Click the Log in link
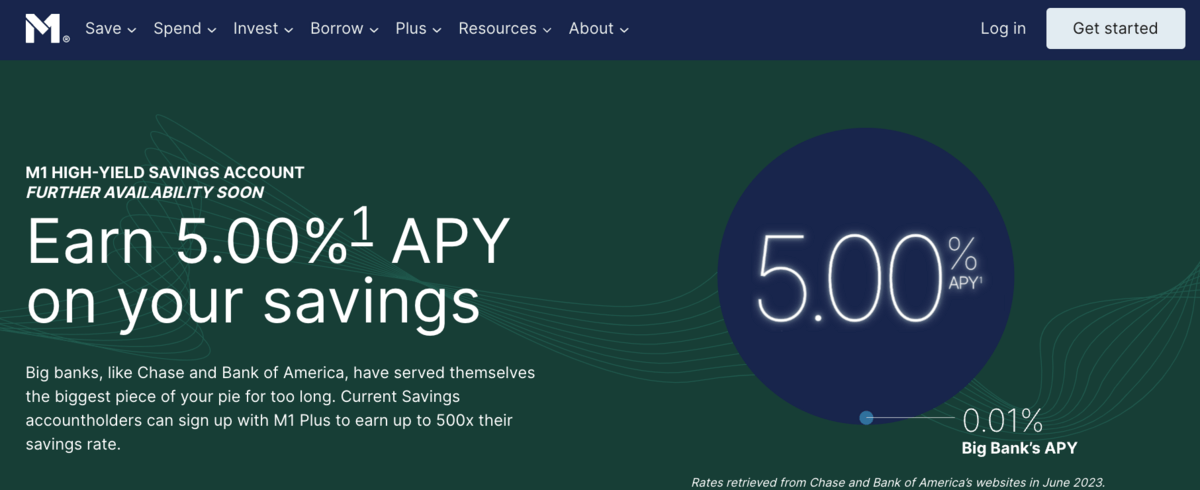The height and width of the screenshot is (490, 1200). (1003, 29)
